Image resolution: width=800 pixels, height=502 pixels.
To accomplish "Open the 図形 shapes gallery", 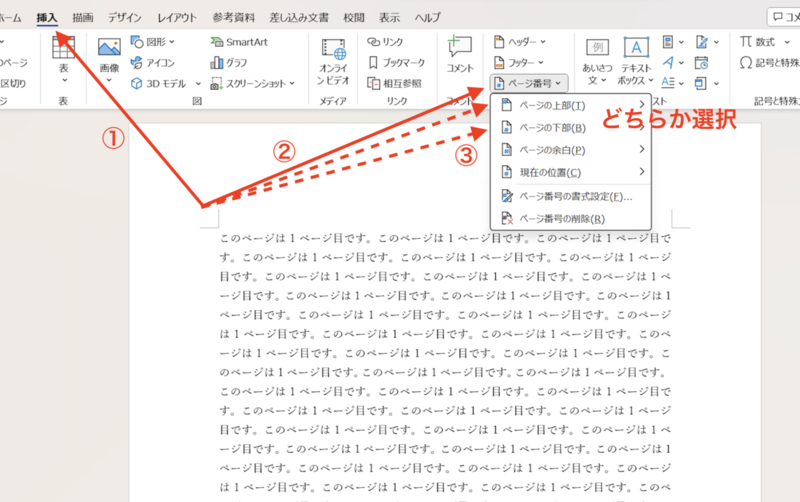I will (x=153, y=42).
